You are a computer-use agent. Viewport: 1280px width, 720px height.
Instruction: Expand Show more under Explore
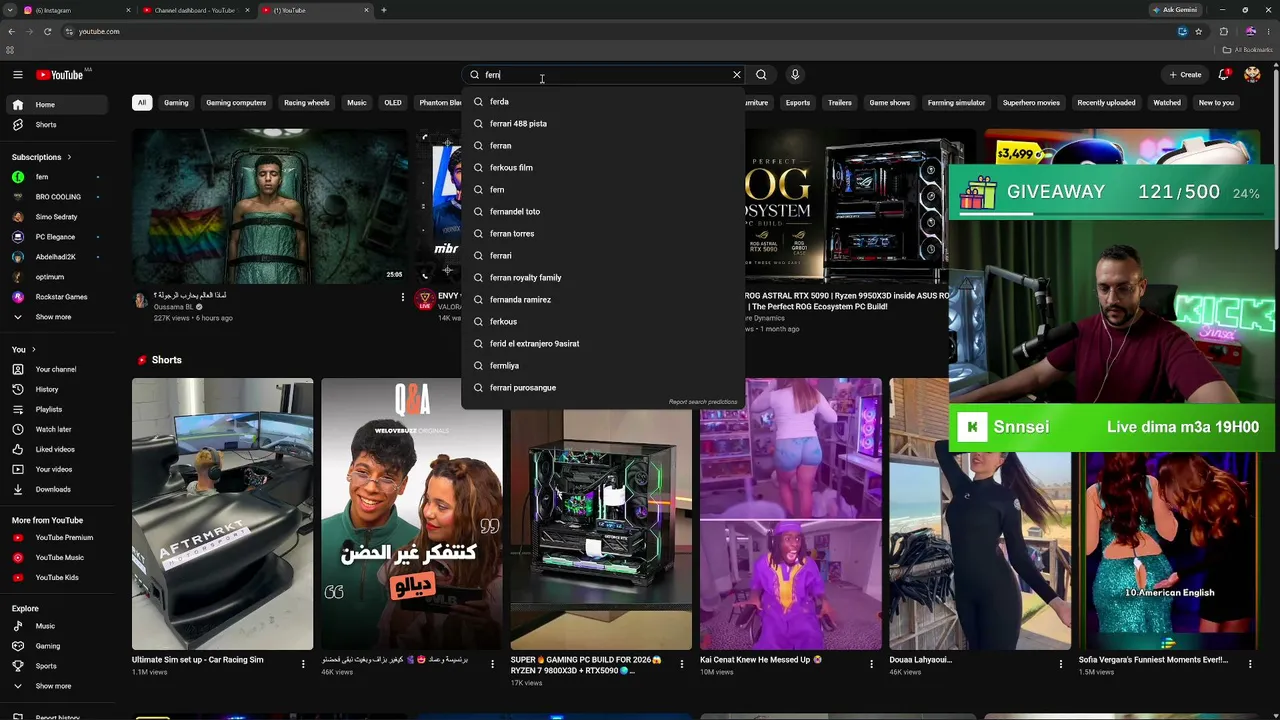[58, 686]
